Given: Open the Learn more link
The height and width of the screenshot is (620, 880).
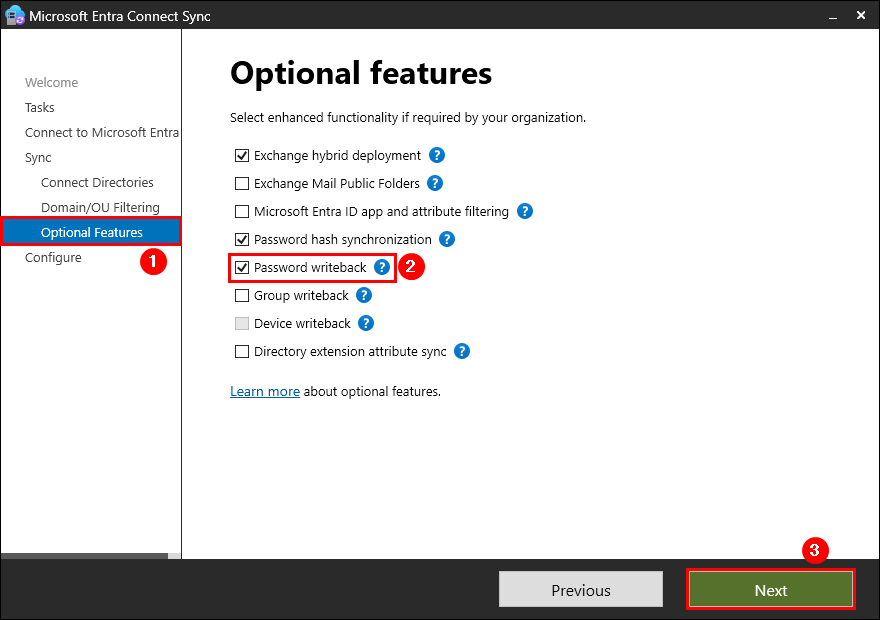Looking at the screenshot, I should [x=265, y=392].
